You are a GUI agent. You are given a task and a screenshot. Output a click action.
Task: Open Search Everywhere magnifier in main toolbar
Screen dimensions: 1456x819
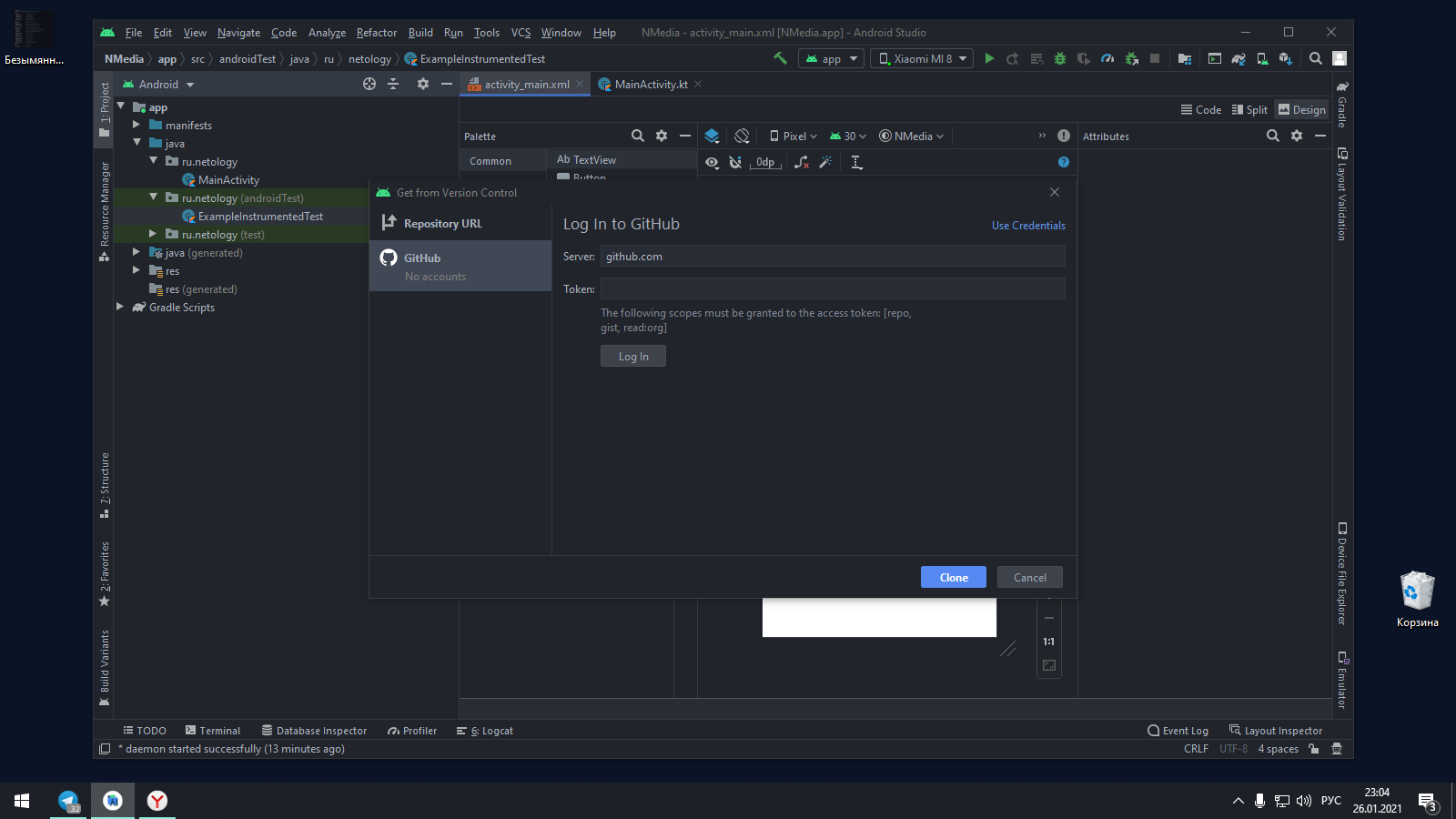1316,58
